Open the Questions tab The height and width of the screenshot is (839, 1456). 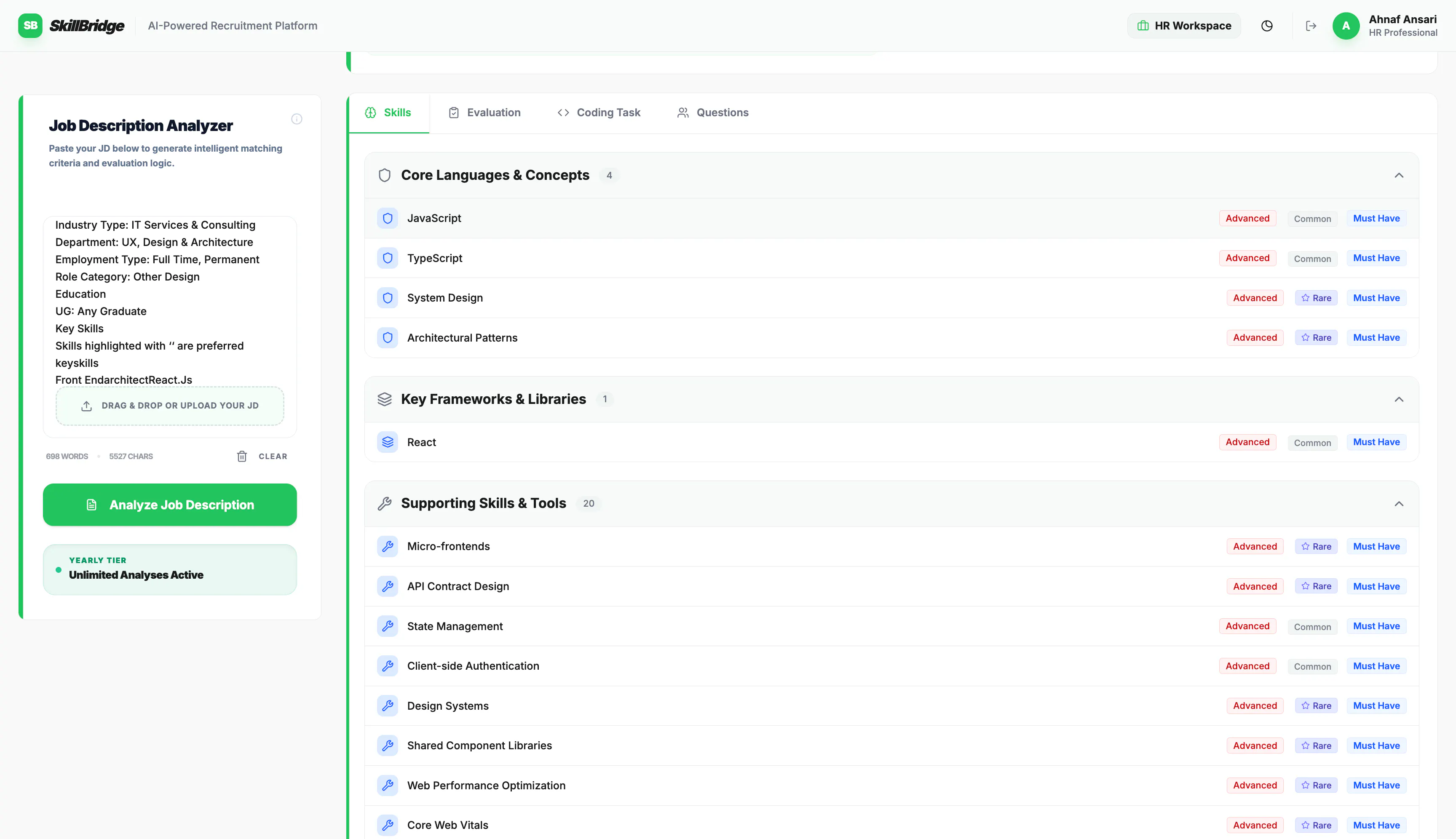click(713, 113)
